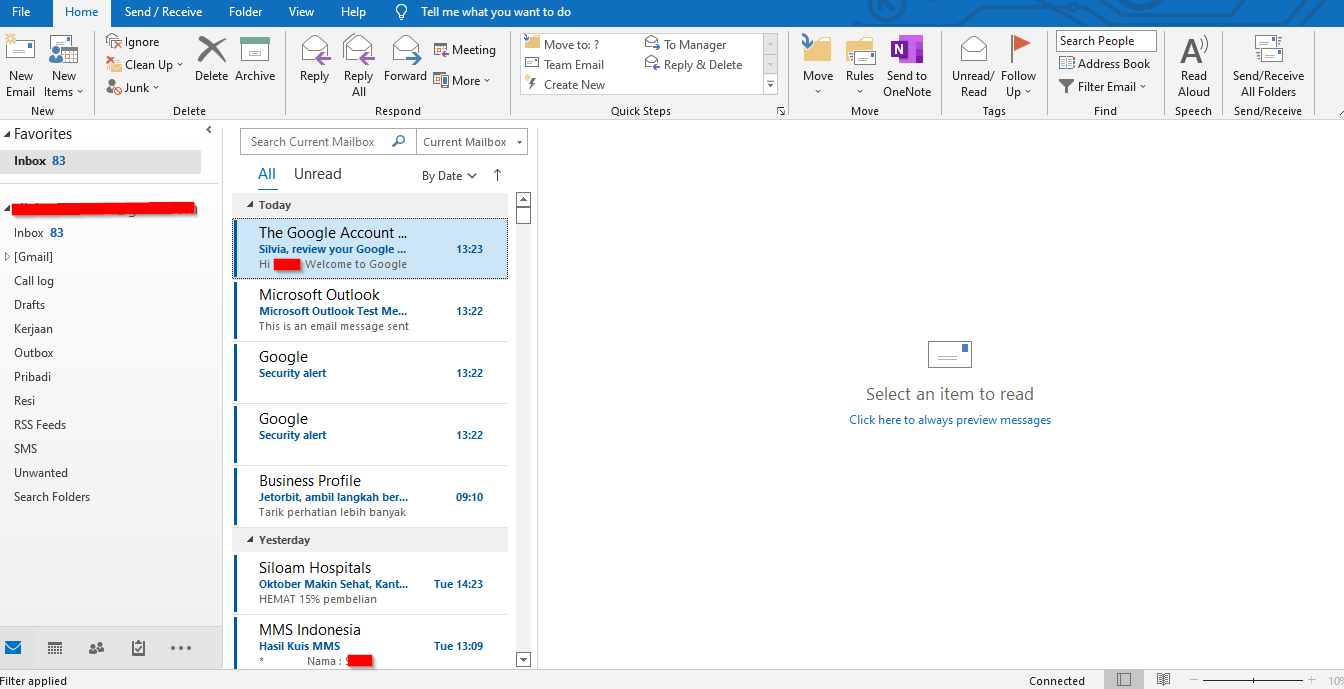1344x689 pixels.
Task: Respond with a Meeting
Action: (465, 50)
